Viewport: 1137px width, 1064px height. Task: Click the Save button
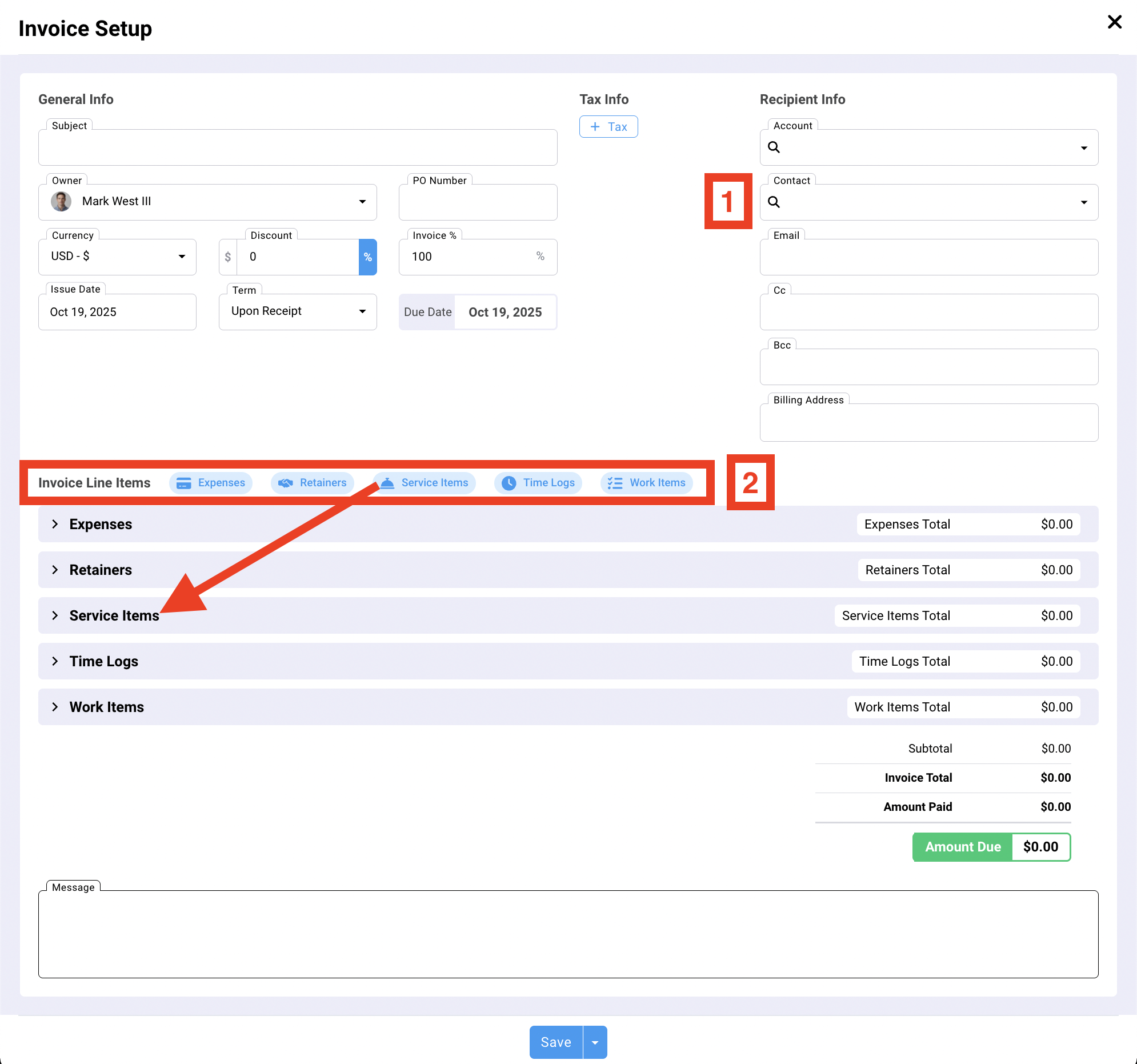point(555,1042)
